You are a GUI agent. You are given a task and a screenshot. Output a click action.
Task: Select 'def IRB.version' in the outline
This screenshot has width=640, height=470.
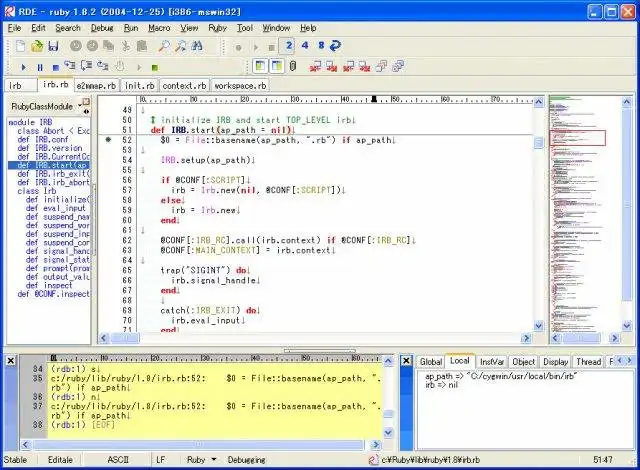(49, 148)
